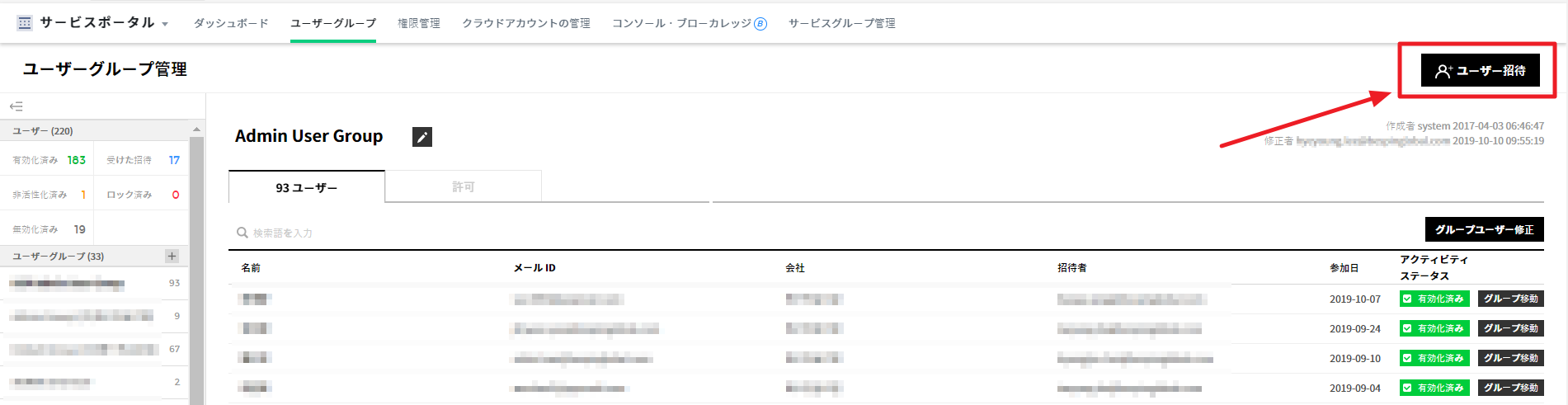Click グループ移動 for the 2019-09-10 row

[x=1510, y=358]
